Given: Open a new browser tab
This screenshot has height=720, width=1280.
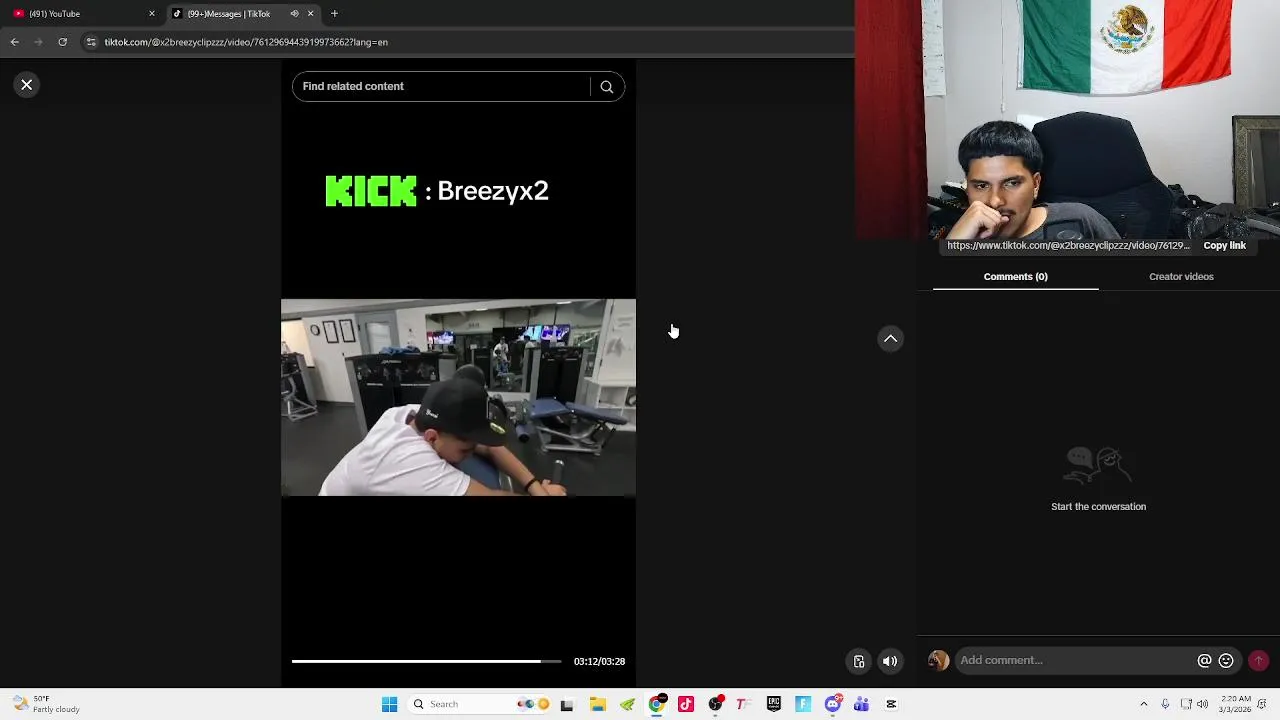Looking at the screenshot, I should point(334,14).
